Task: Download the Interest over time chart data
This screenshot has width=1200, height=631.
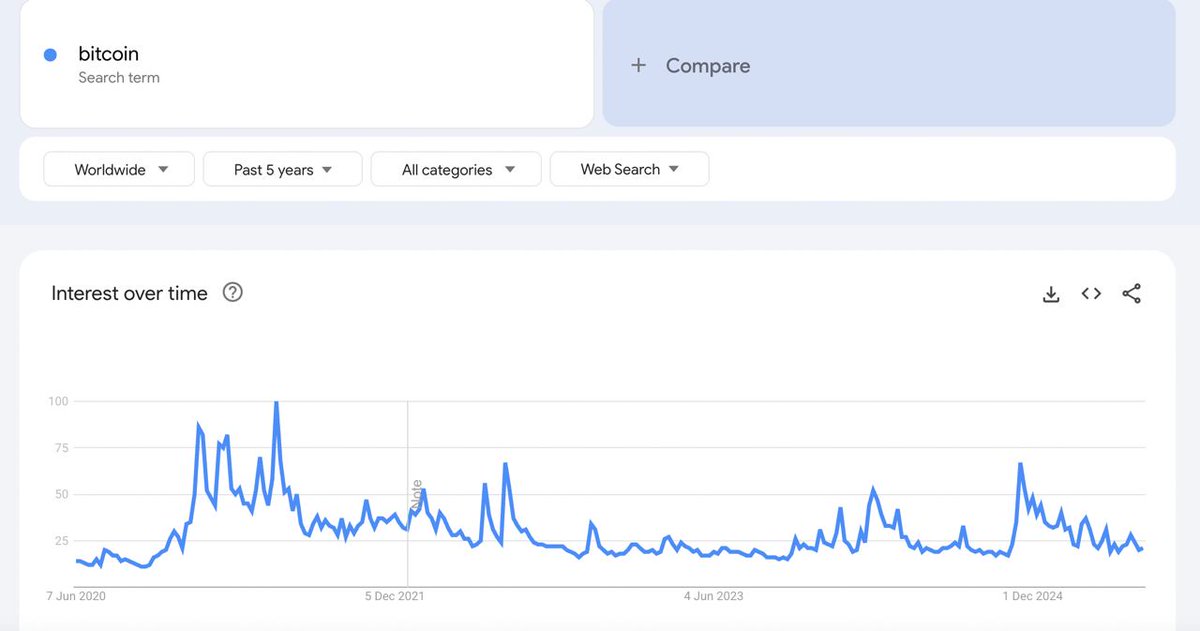Action: 1051,293
